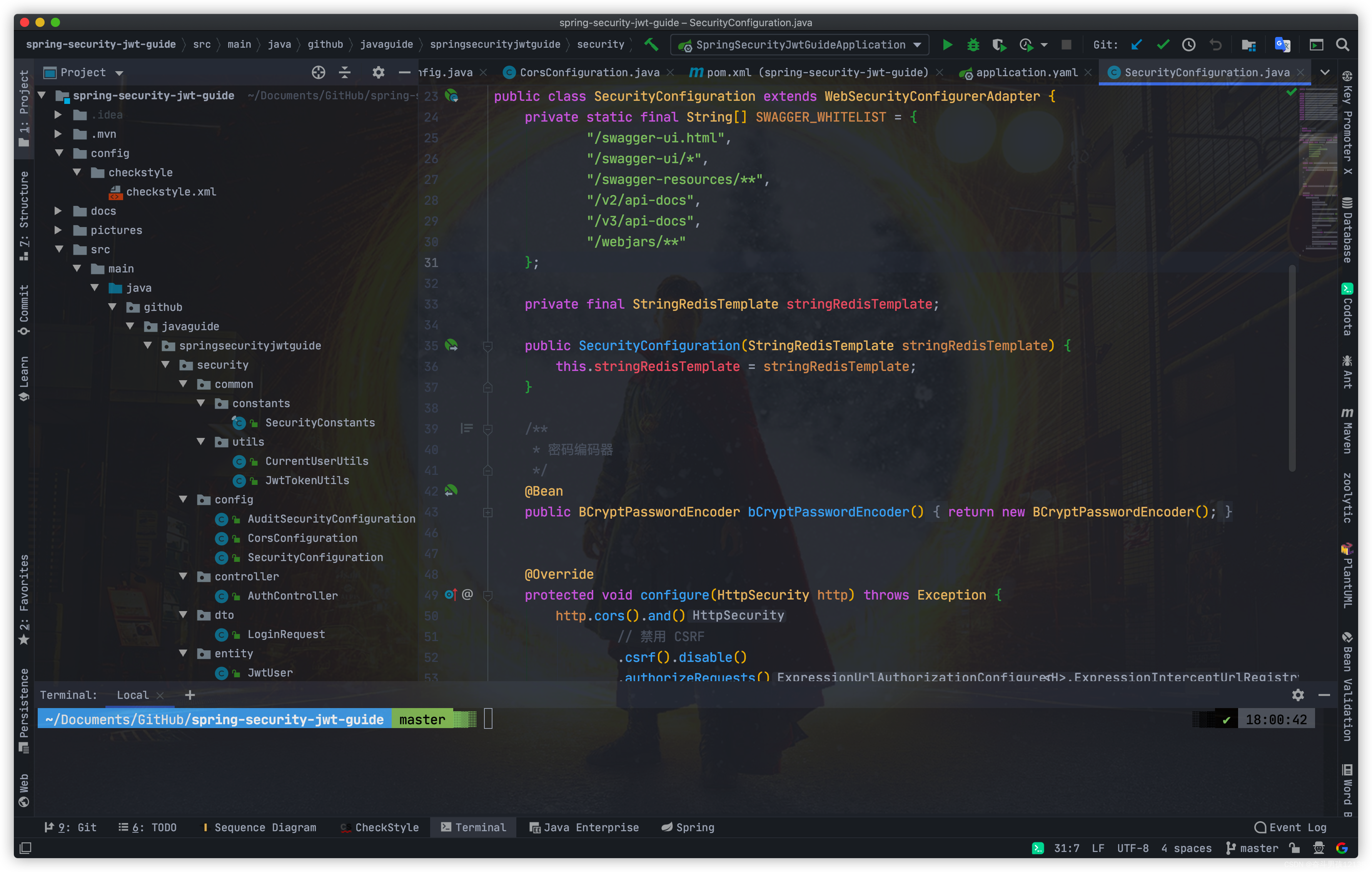This screenshot has width=1372, height=872.
Task: Toggle the Database tool window on right stripe
Action: 1347,230
